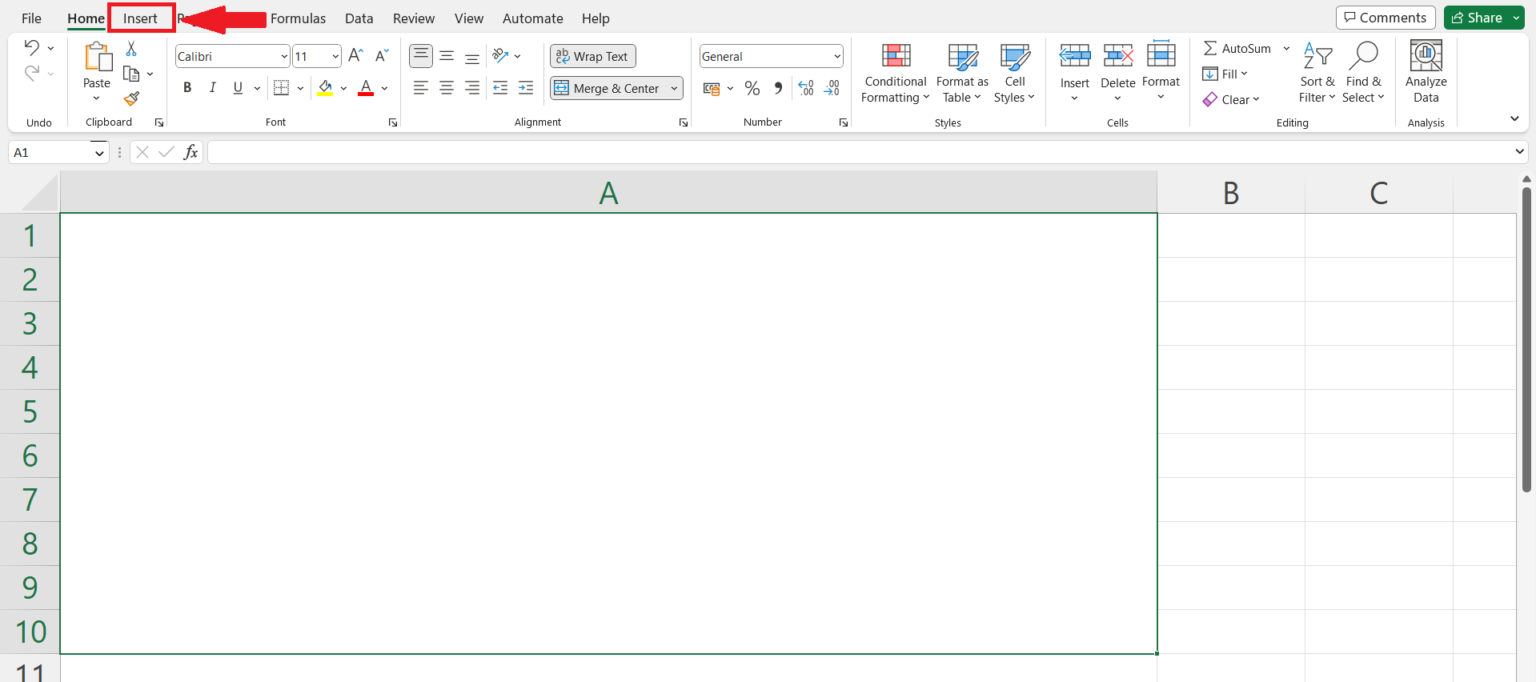The width and height of the screenshot is (1536, 682).
Task: Click Center alignment
Action: click(446, 88)
